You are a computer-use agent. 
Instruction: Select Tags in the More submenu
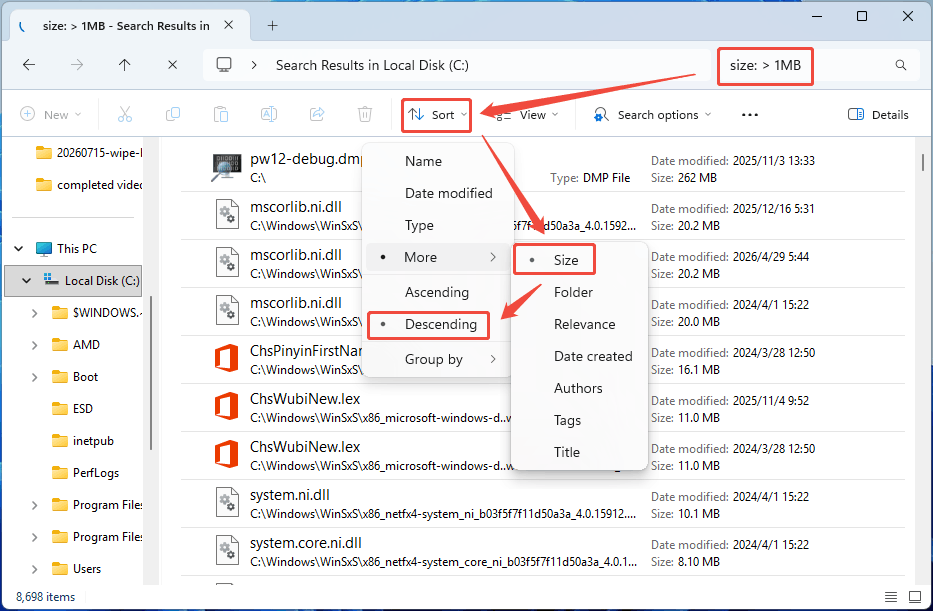tap(580, 421)
